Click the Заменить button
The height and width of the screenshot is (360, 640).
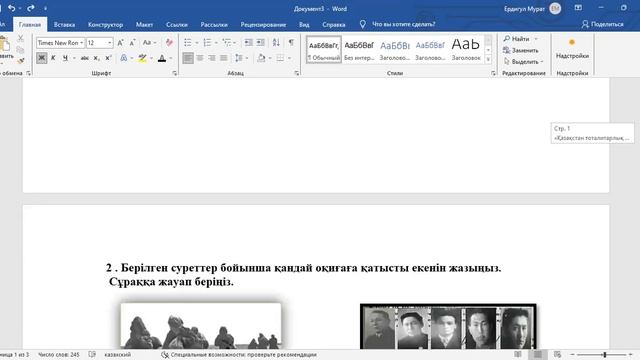point(521,50)
